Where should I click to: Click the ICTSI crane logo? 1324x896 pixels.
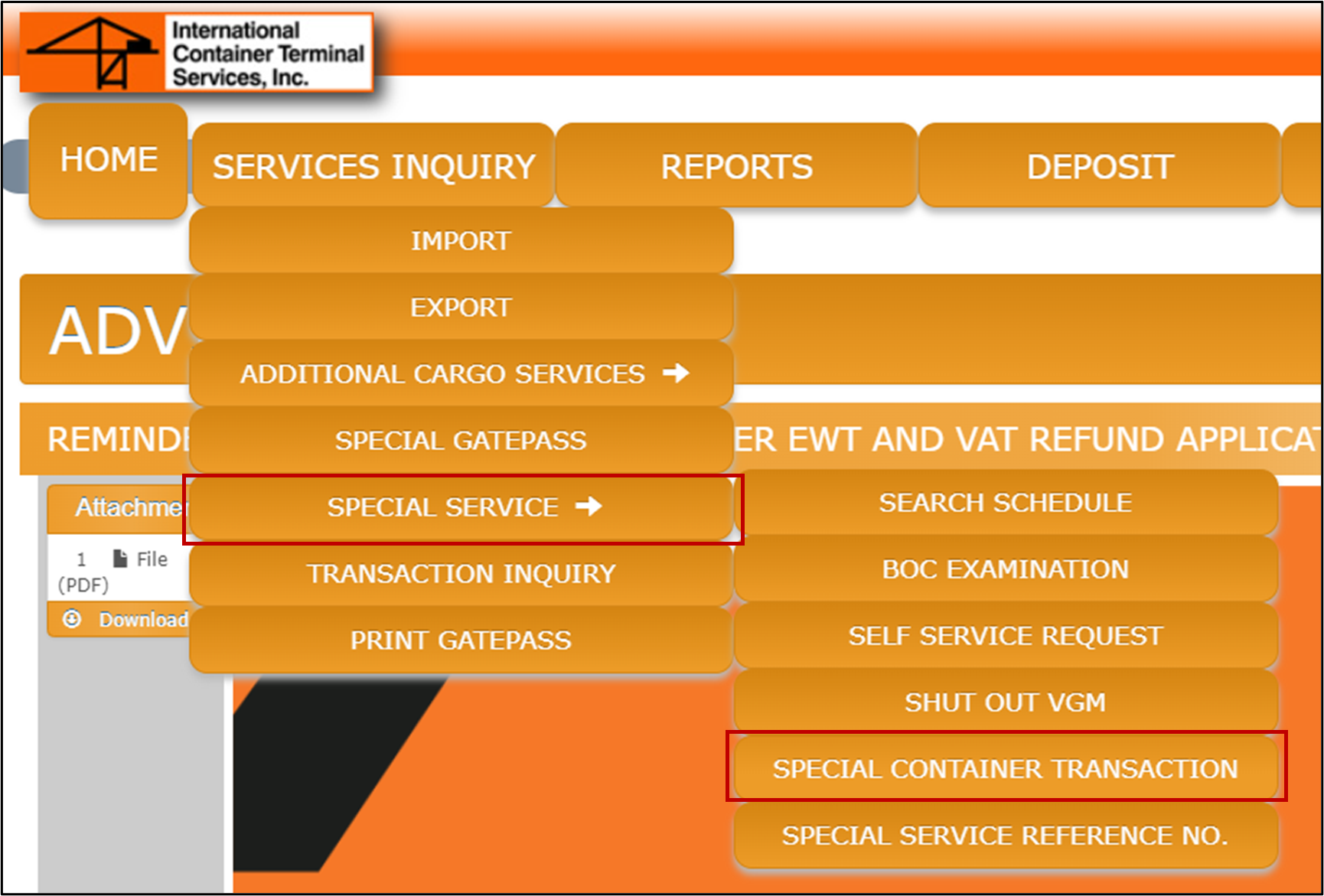tap(92, 52)
